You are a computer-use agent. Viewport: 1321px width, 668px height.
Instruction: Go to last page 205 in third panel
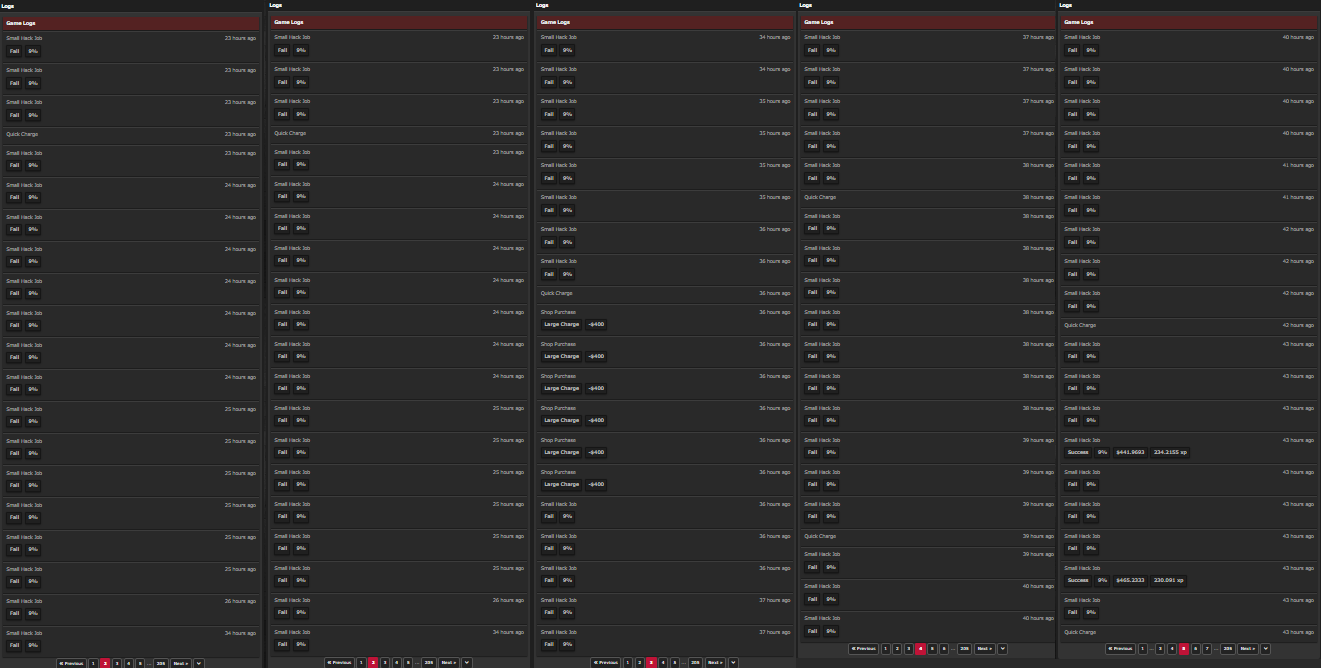click(695, 663)
